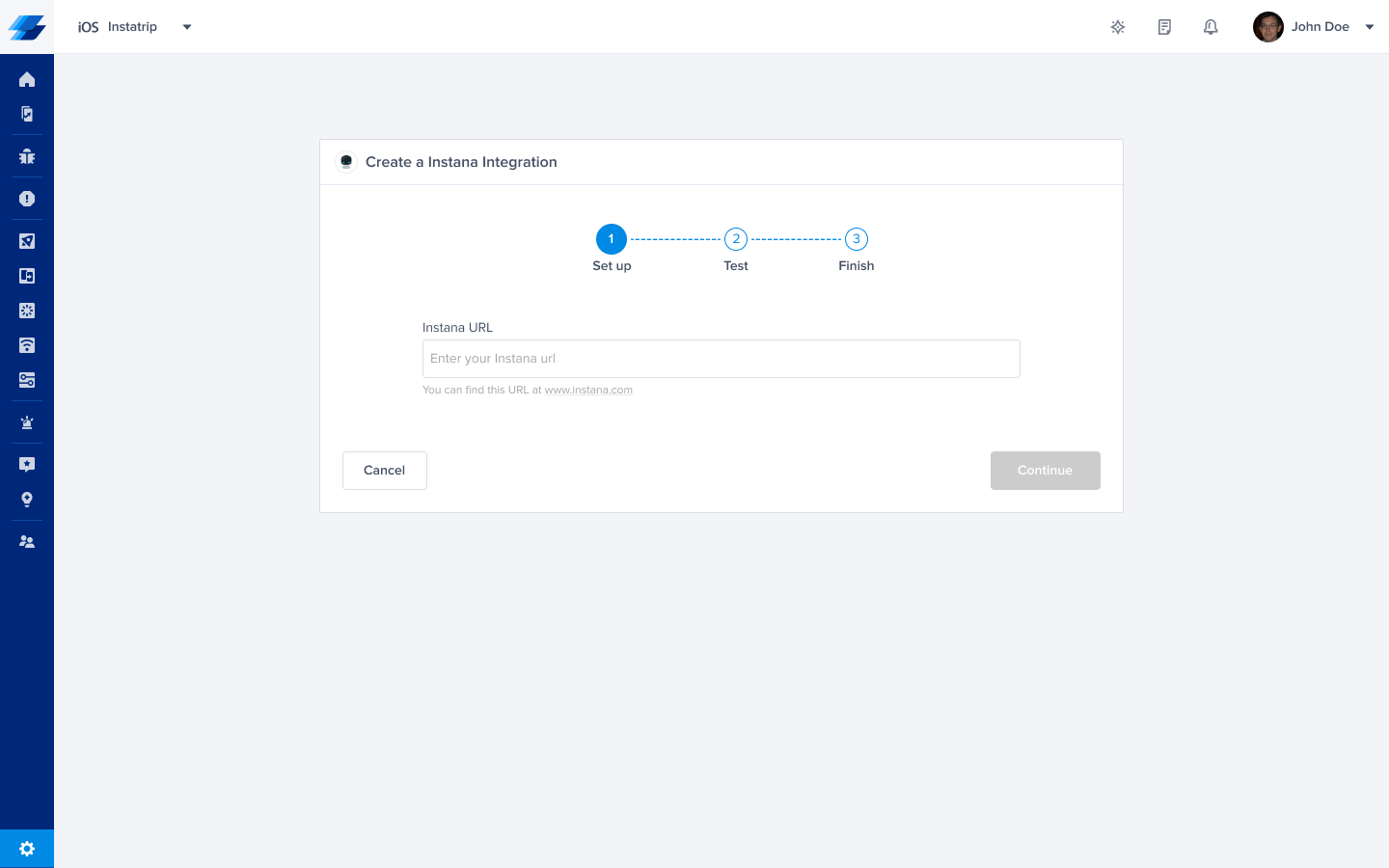The width and height of the screenshot is (1389, 868).
Task: Click the Continue button
Action: (1046, 471)
